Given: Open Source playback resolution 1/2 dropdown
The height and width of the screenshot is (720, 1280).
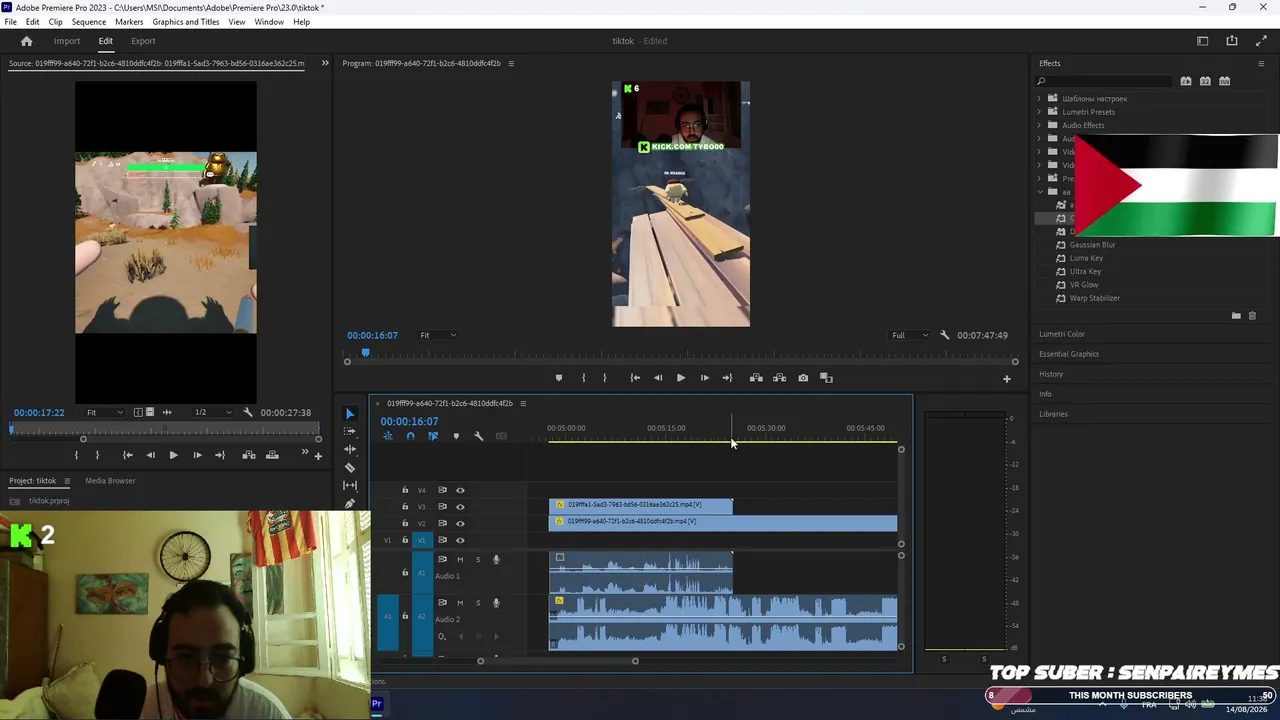Looking at the screenshot, I should click(212, 412).
